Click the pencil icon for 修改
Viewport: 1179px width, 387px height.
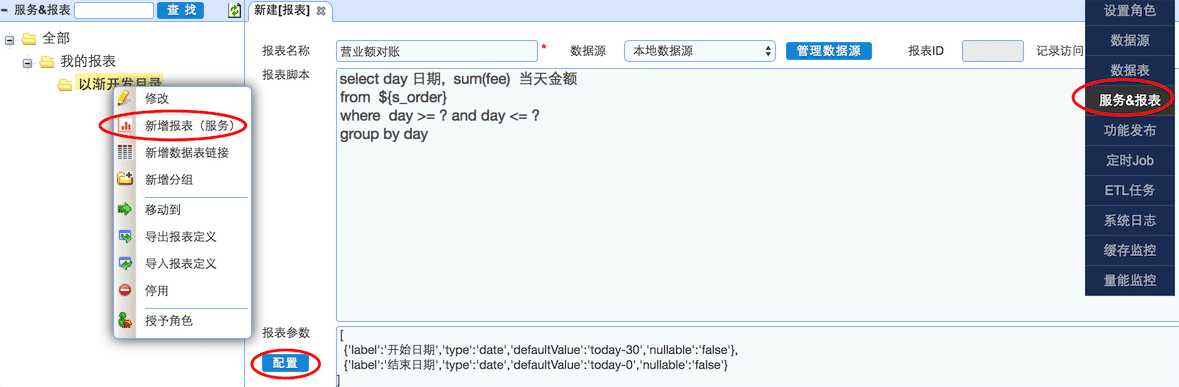125,98
